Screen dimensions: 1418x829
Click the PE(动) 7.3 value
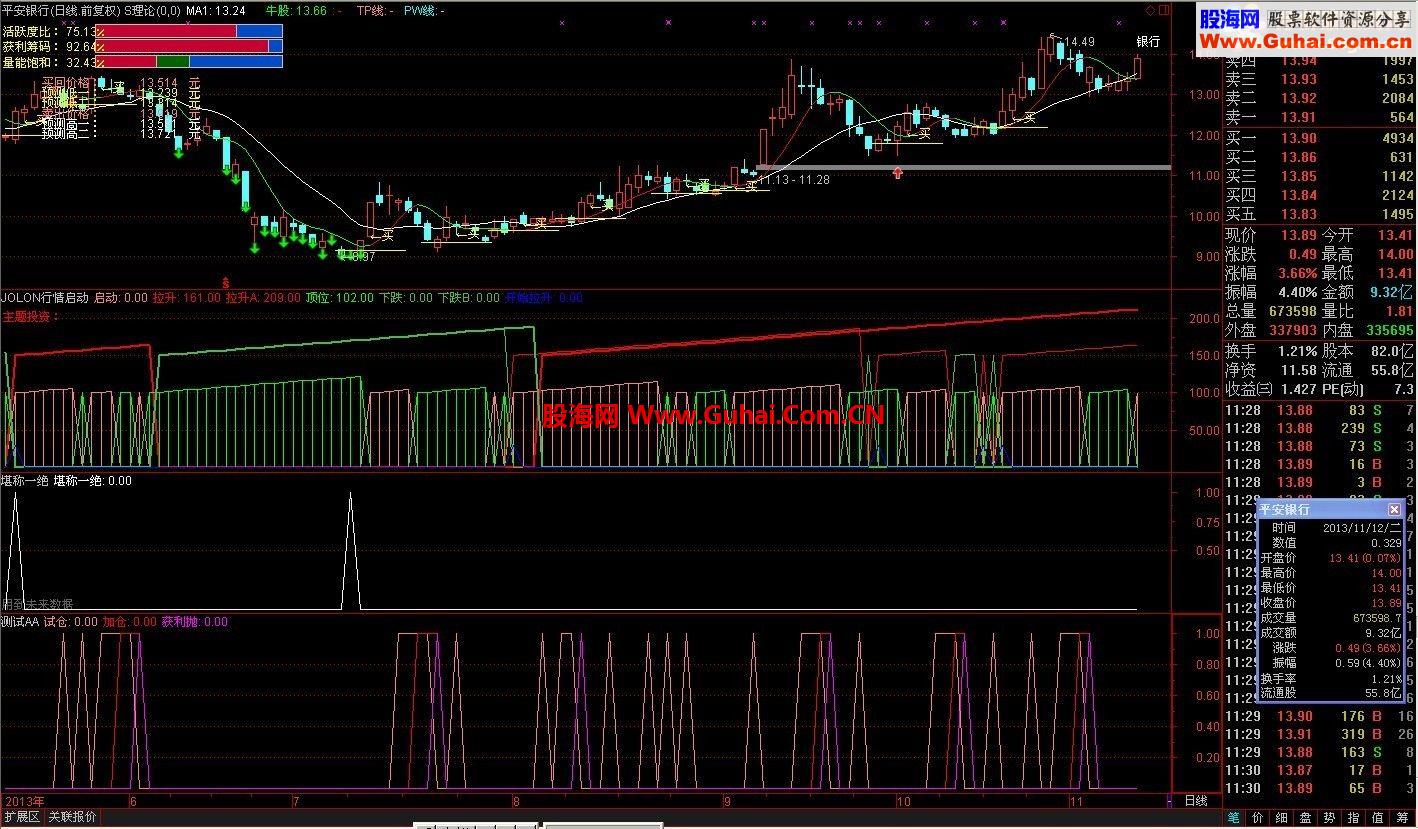tap(1404, 389)
